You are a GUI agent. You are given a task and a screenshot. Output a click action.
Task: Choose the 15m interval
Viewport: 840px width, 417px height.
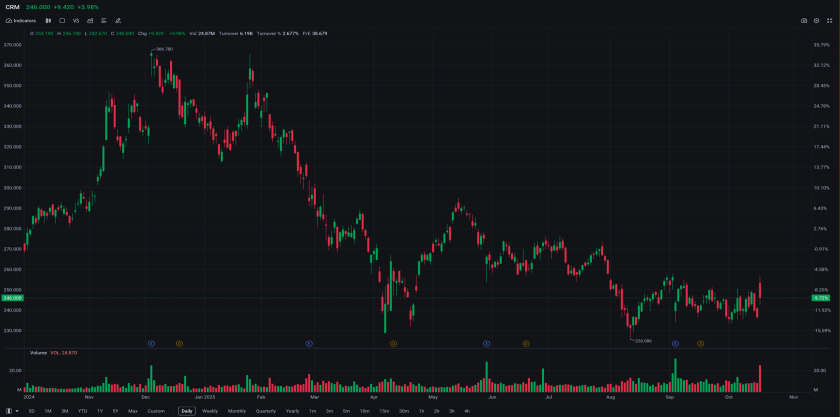point(384,411)
